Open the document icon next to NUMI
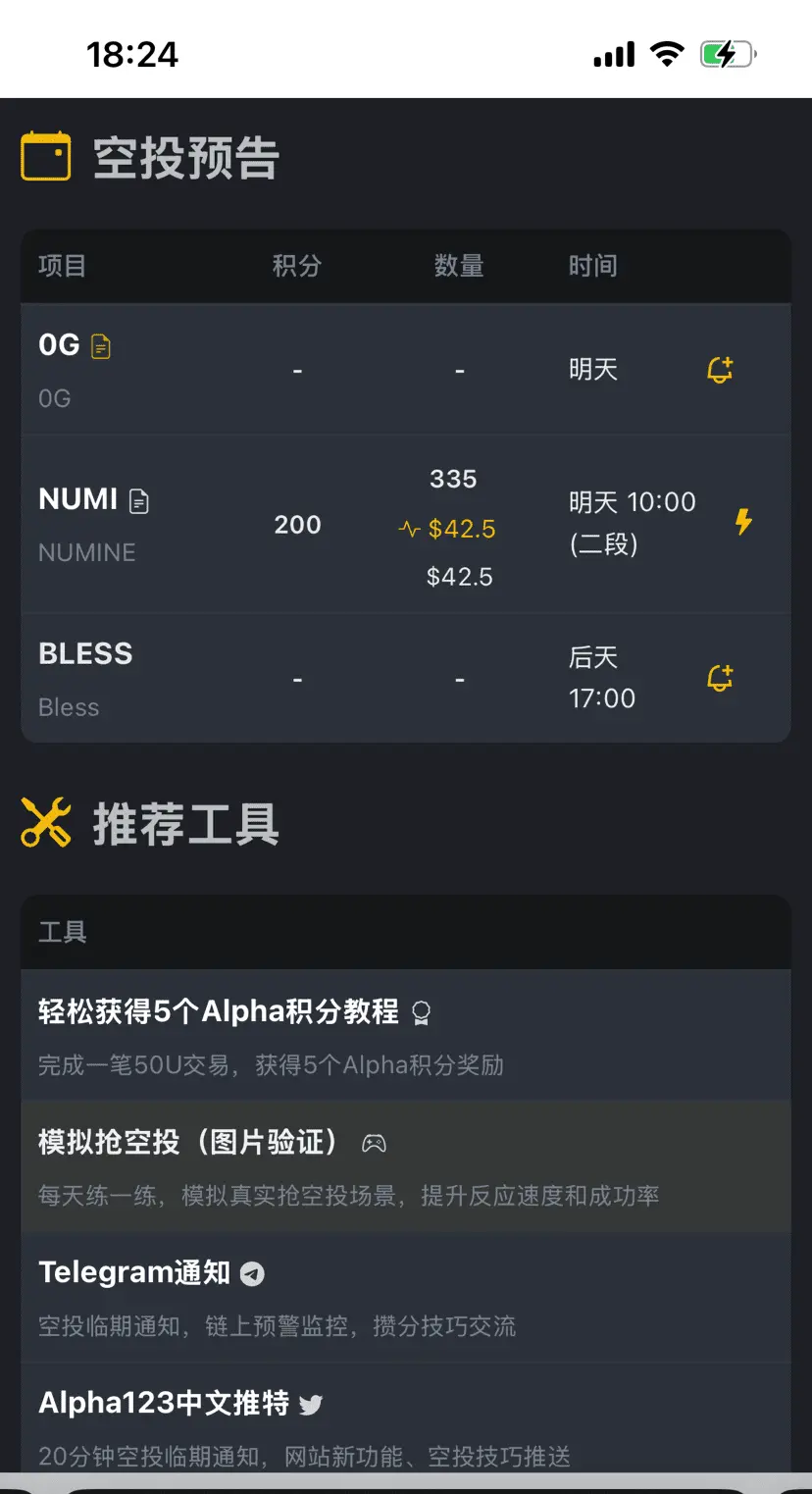Viewport: 812px width, 1494px height. pos(139,501)
